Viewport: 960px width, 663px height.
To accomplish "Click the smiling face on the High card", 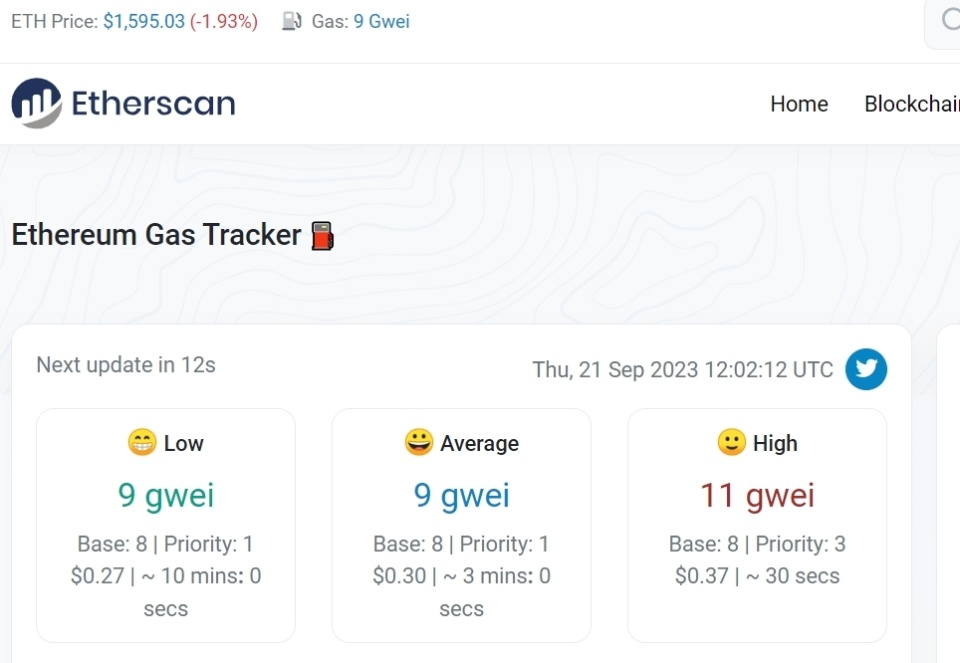I will tap(732, 442).
